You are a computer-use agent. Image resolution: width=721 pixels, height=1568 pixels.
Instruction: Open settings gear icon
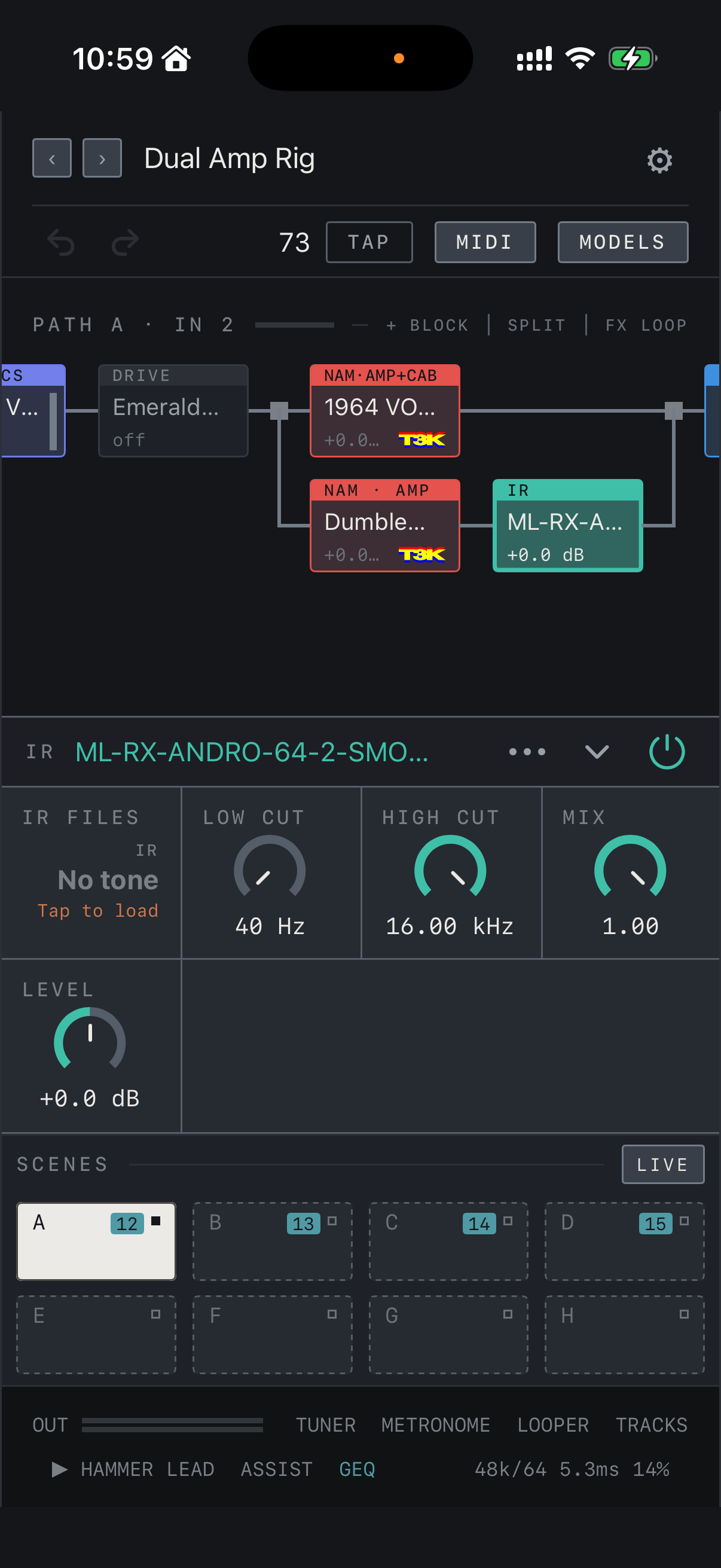(659, 160)
